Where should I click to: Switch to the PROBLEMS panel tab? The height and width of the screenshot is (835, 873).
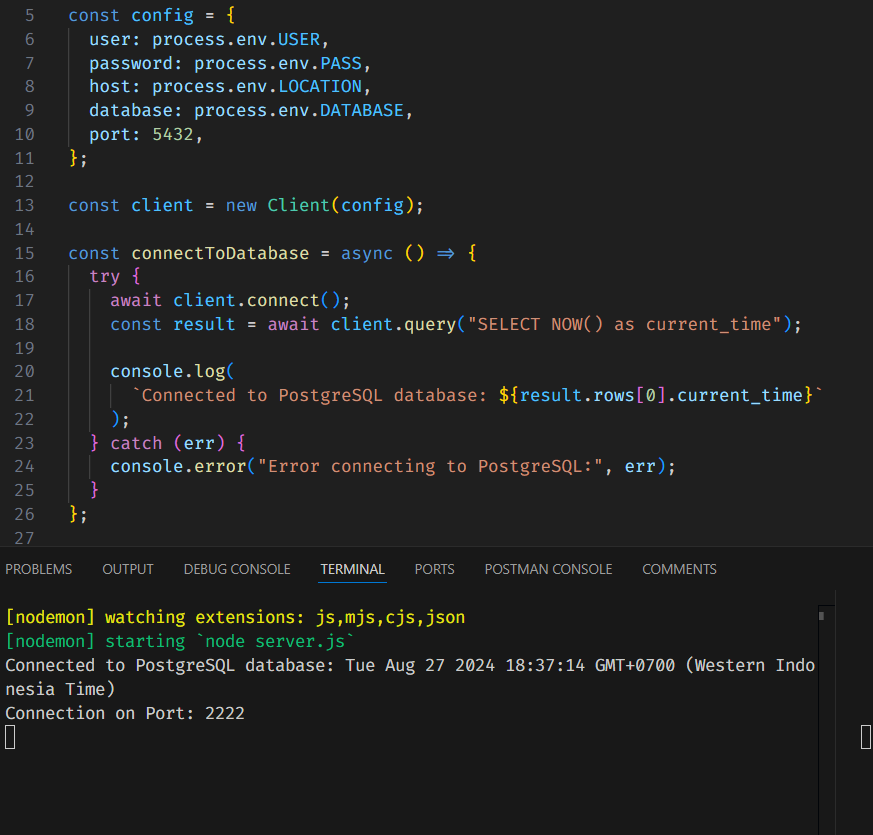point(39,569)
